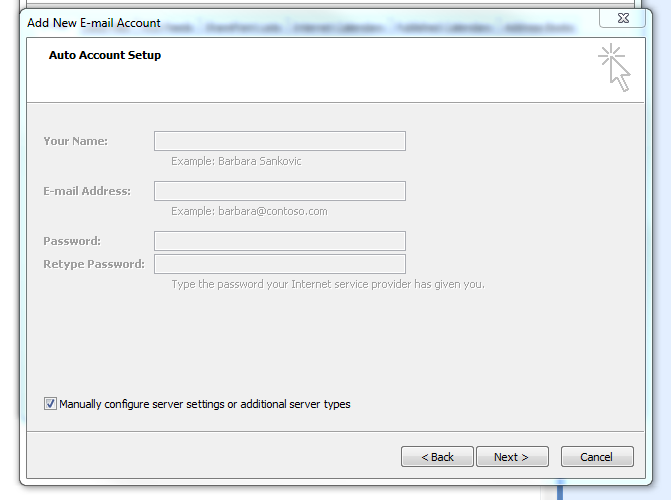
Task: Click the 'Auto Account Setup' heading
Action: point(105,55)
